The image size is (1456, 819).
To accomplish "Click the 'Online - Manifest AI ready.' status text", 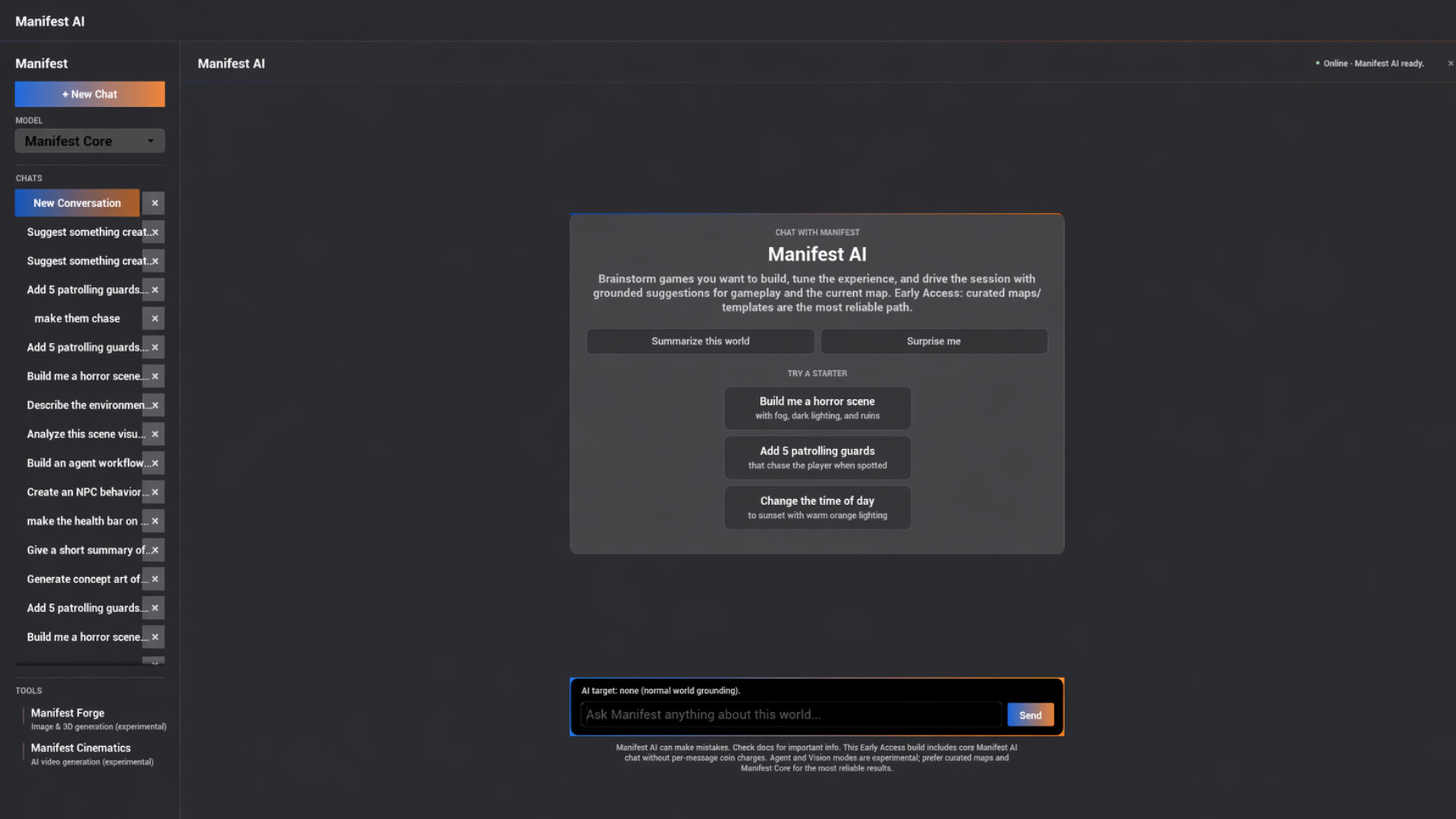I will [1373, 64].
